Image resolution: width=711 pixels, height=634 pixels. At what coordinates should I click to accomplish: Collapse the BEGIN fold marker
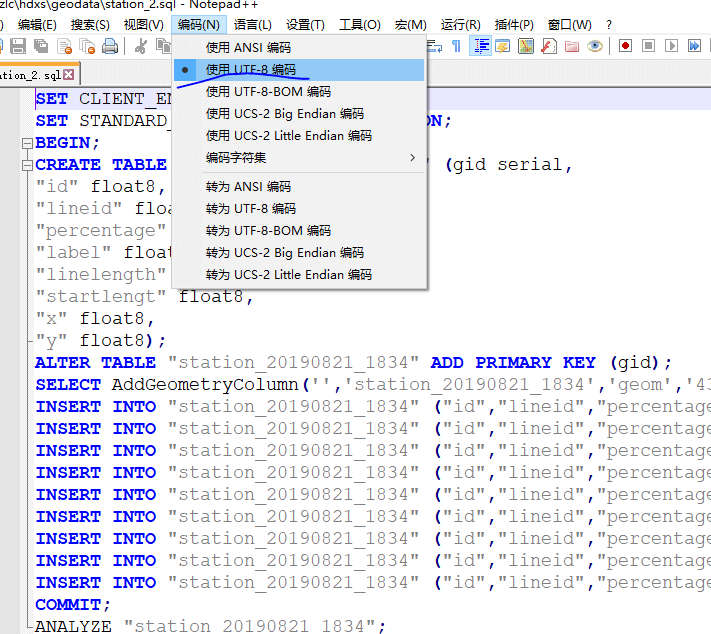tap(26, 143)
